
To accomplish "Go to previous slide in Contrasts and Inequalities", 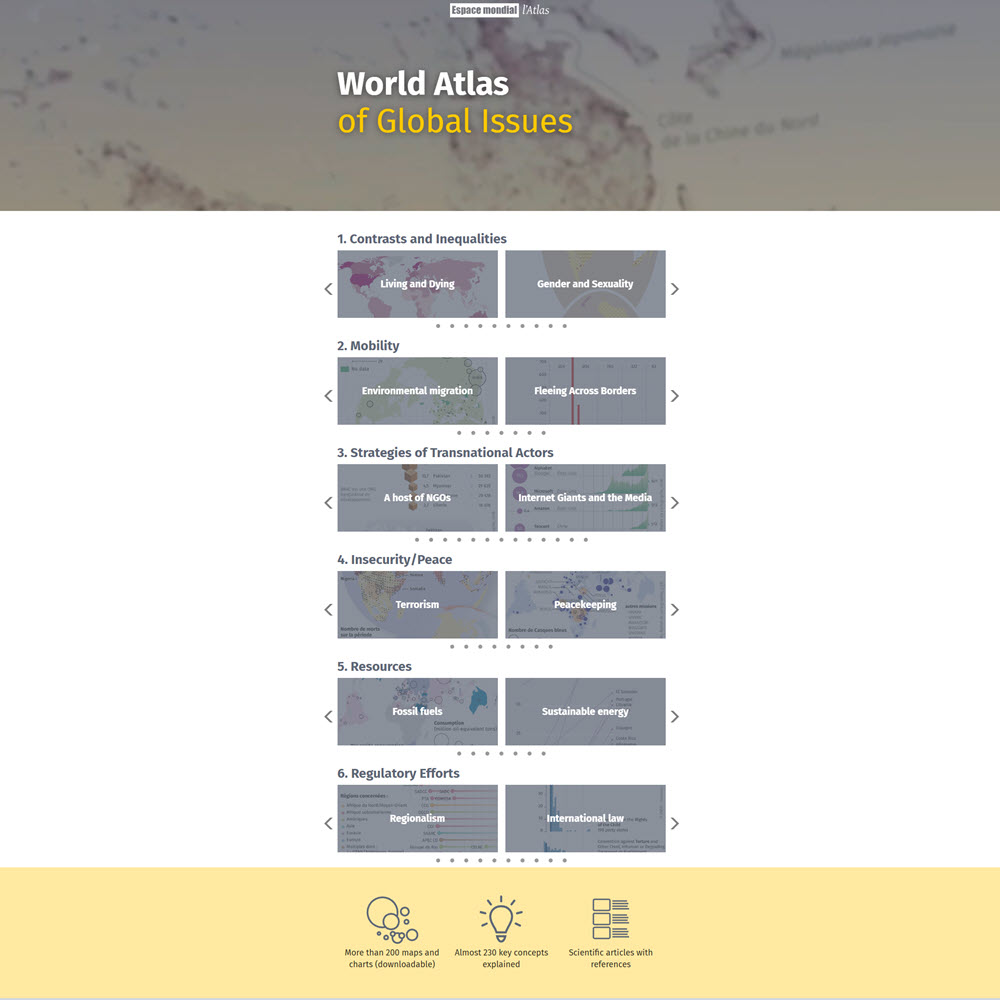I will tap(328, 289).
